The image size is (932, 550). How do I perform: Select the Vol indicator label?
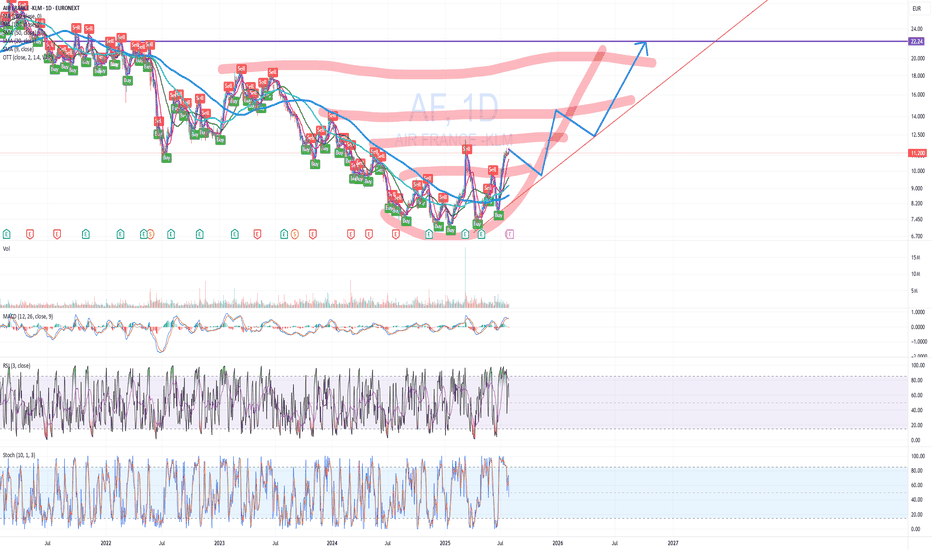[7, 249]
